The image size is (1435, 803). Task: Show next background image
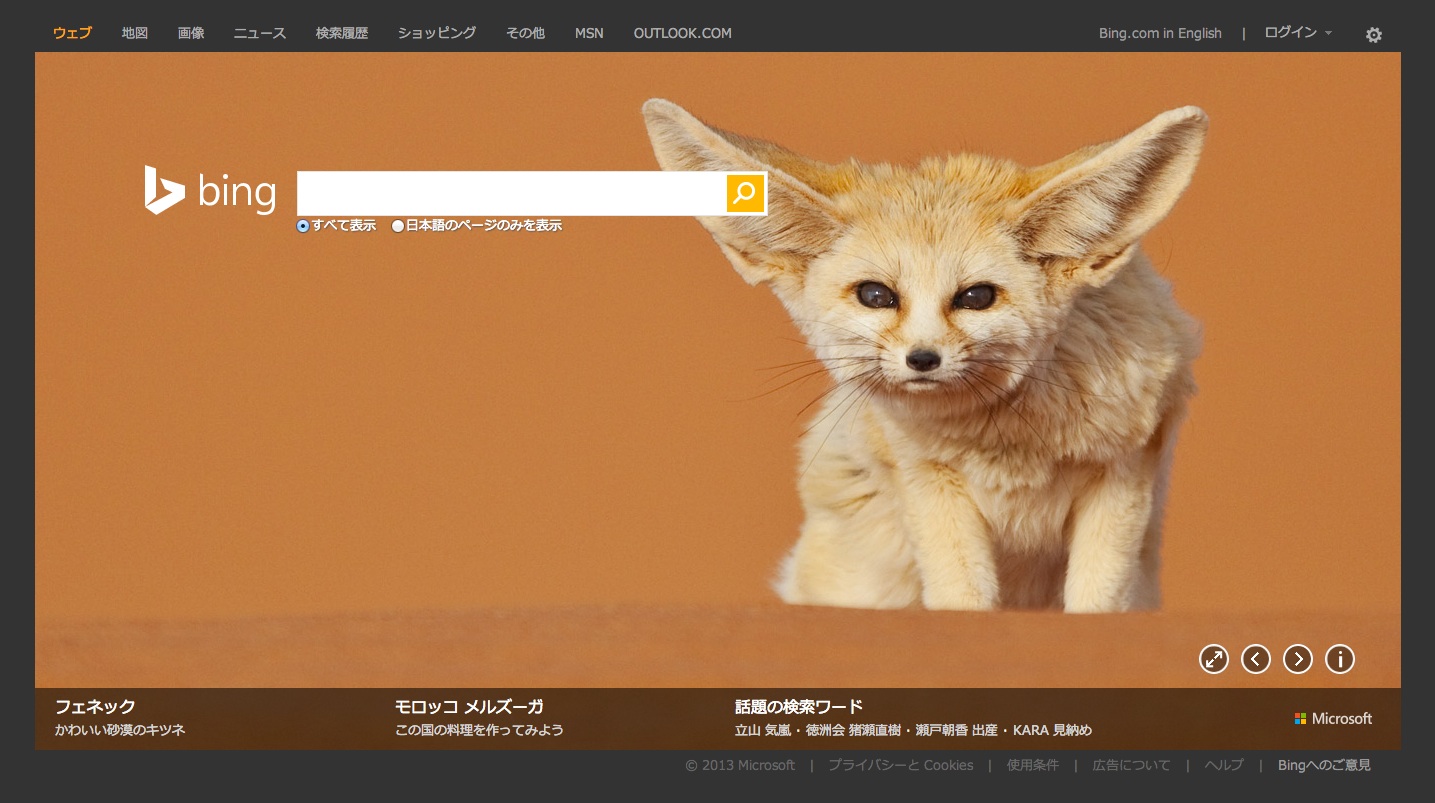point(1297,659)
